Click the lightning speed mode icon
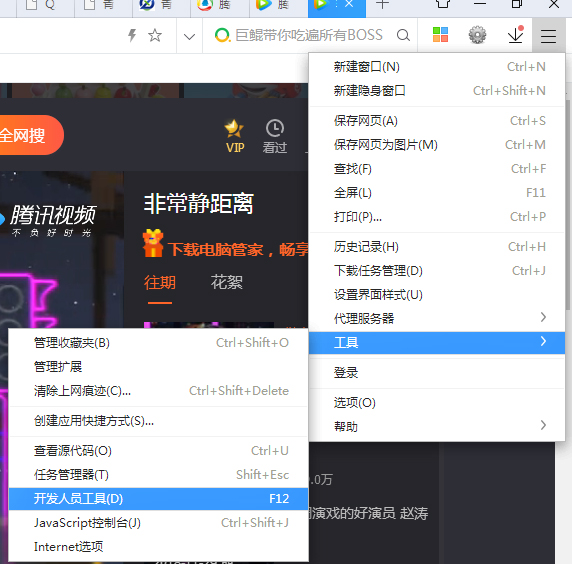The height and width of the screenshot is (564, 572). click(132, 36)
